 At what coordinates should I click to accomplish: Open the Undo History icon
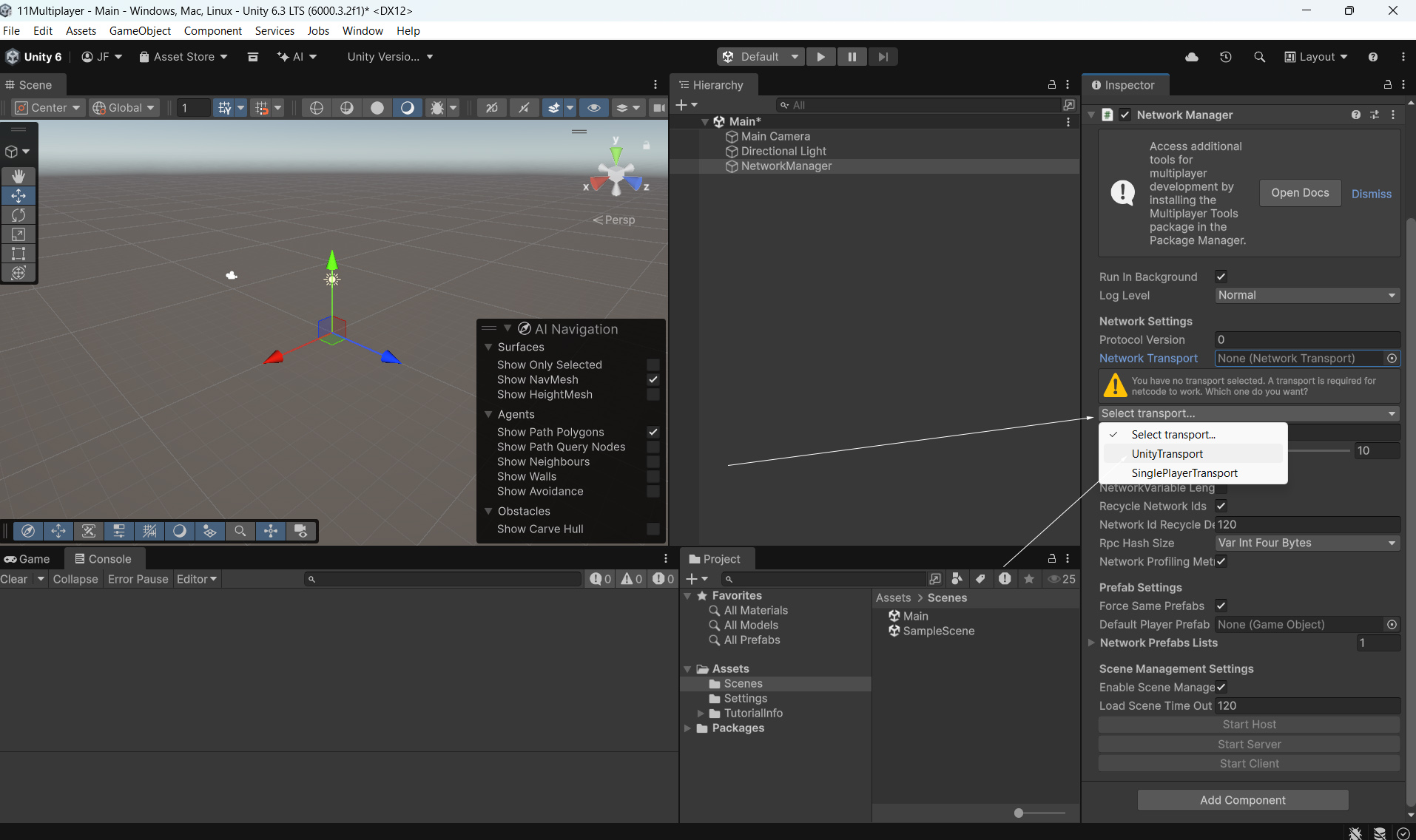tap(1226, 57)
